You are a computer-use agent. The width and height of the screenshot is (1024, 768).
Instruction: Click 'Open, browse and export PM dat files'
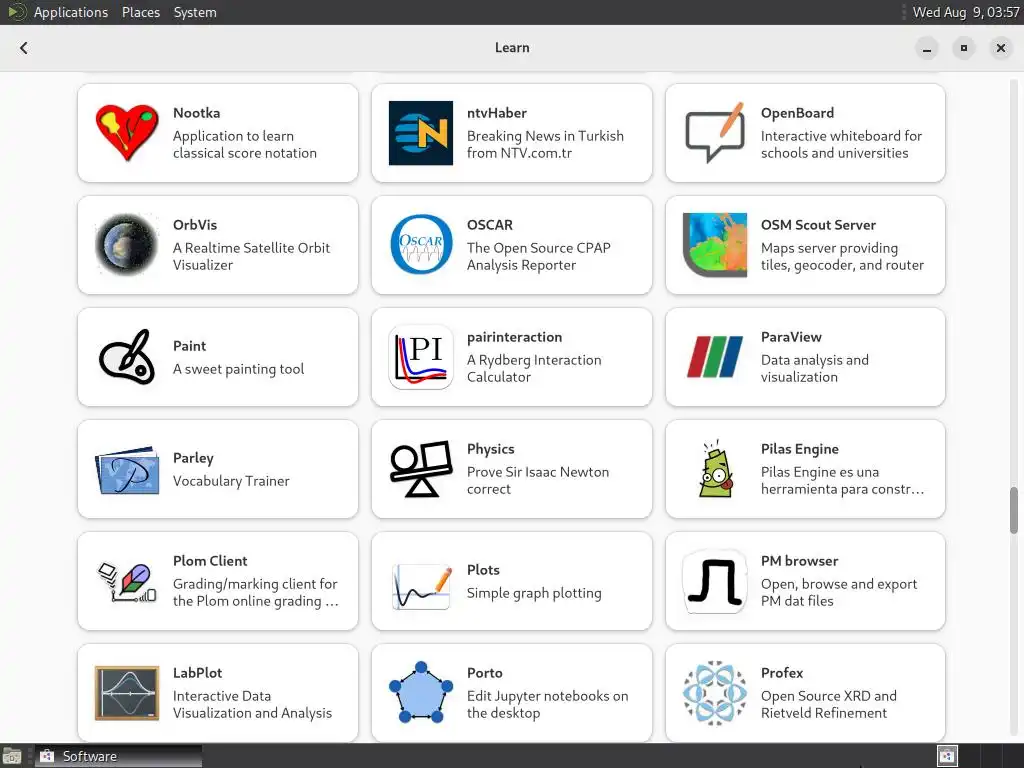839,592
